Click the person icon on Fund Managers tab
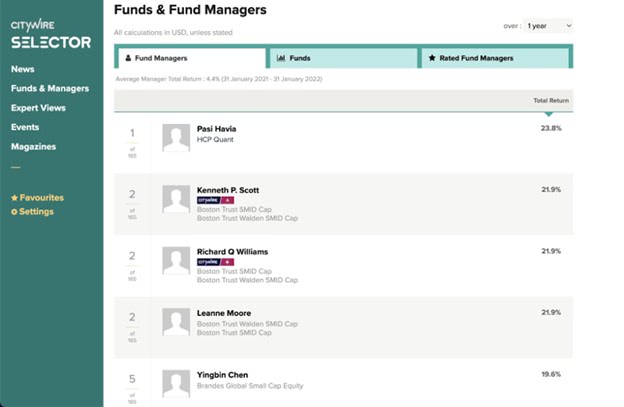The image size is (624, 407). pyautogui.click(x=128, y=58)
